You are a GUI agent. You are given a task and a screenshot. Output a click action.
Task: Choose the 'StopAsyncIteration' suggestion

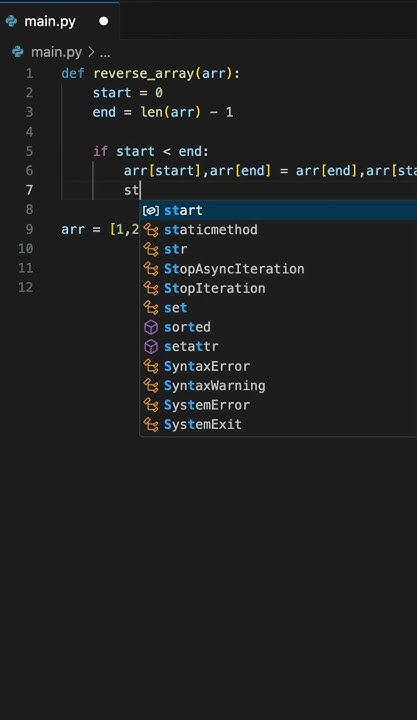pyautogui.click(x=278, y=269)
